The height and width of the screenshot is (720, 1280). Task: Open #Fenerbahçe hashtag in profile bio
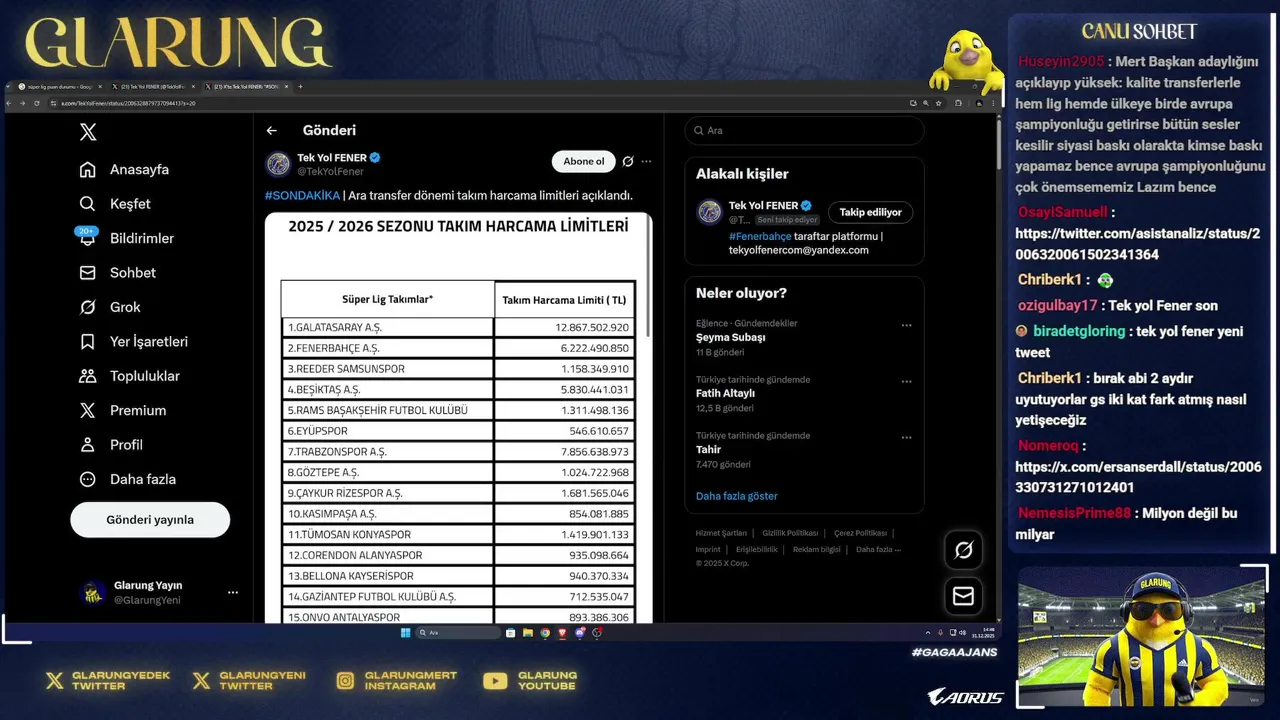pos(760,236)
